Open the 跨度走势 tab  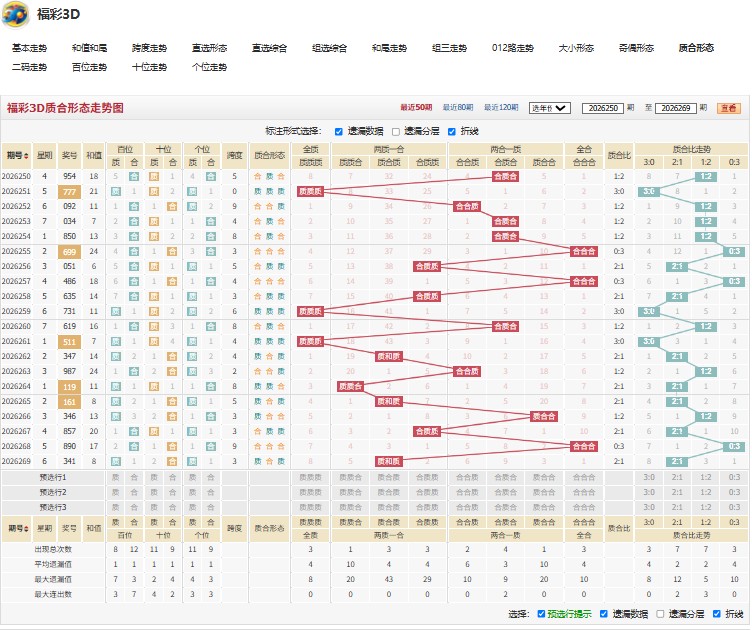point(149,48)
